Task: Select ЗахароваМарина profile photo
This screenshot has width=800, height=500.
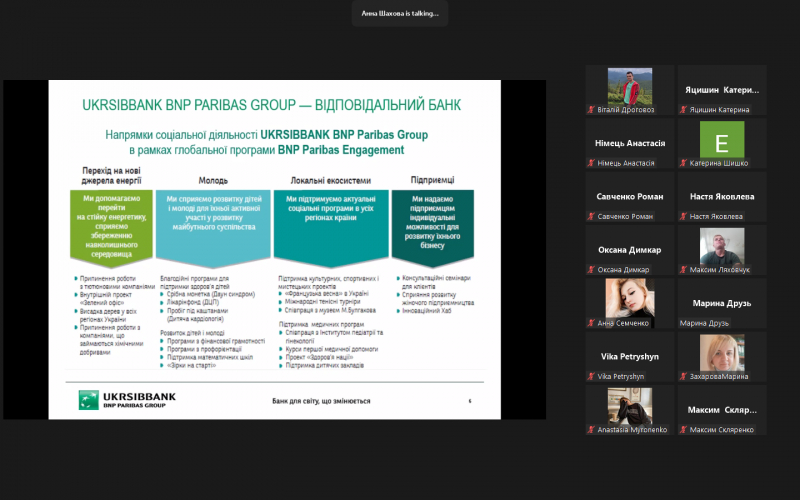Action: pos(722,353)
